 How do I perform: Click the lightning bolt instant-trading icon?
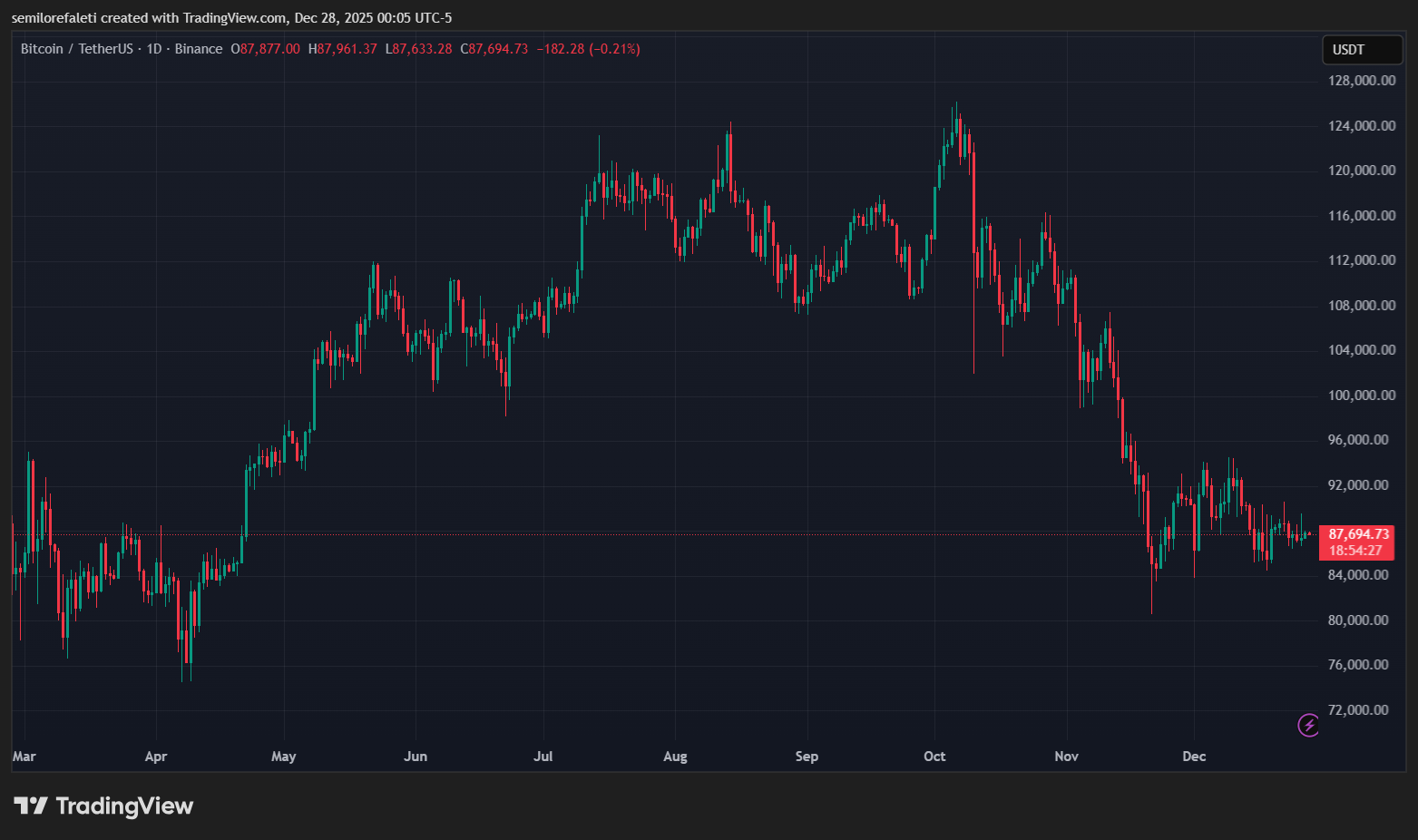pos(1308,726)
